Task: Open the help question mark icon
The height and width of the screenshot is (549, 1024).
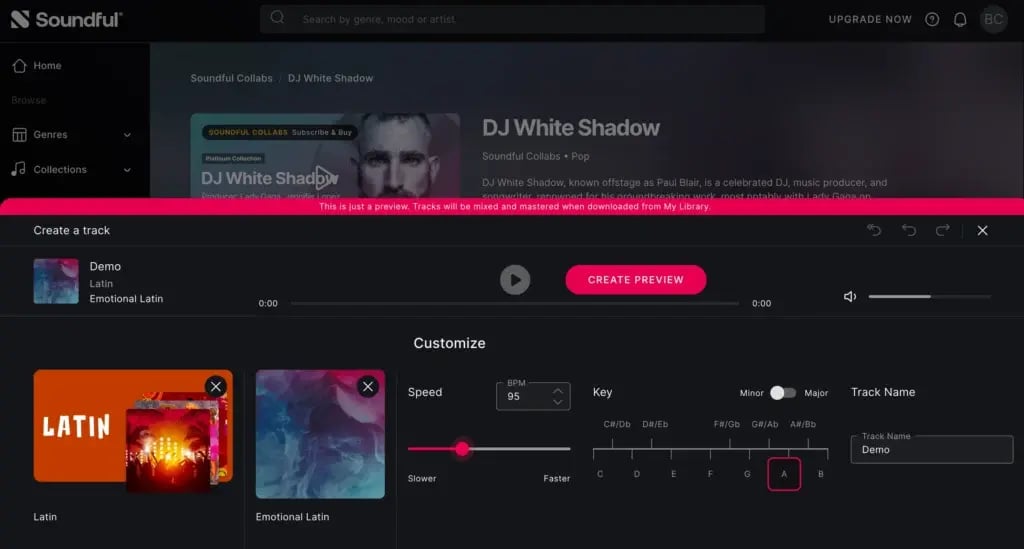Action: click(932, 19)
